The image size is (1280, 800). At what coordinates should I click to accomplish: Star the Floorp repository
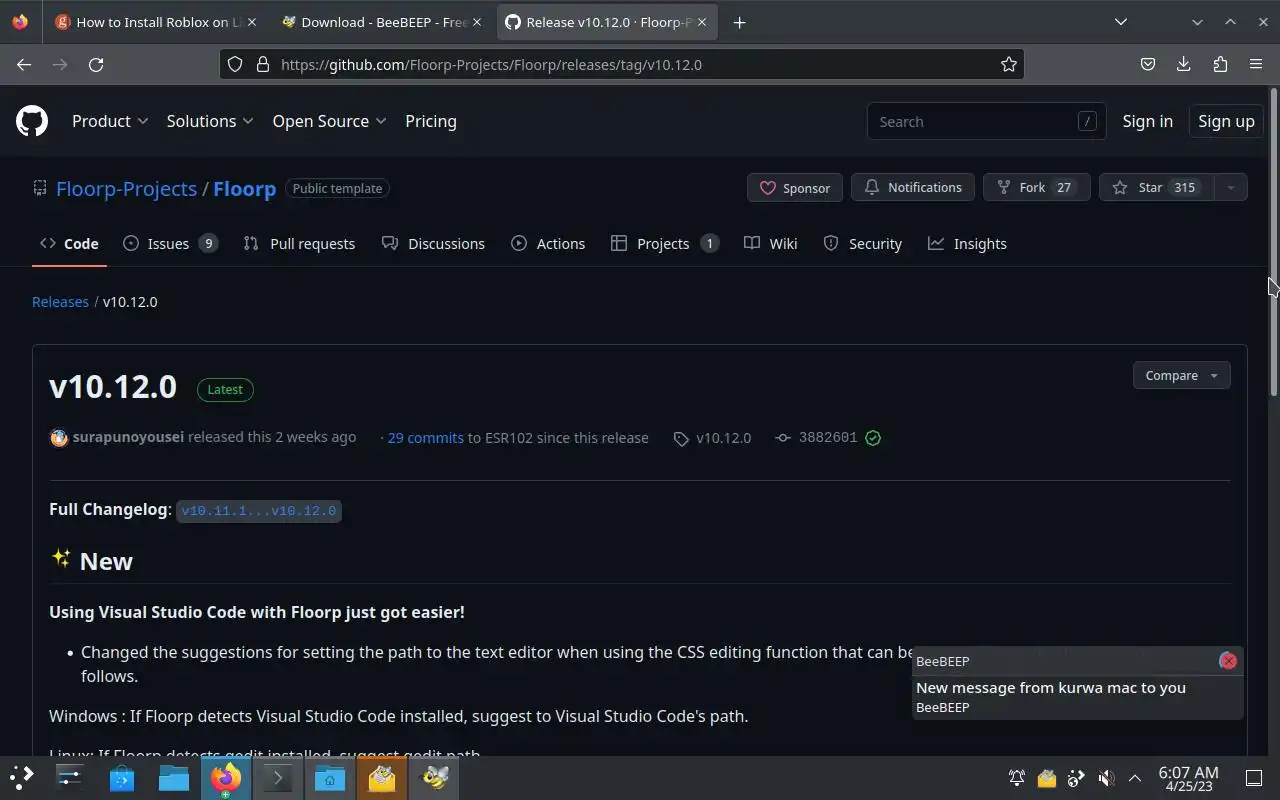(1156, 187)
